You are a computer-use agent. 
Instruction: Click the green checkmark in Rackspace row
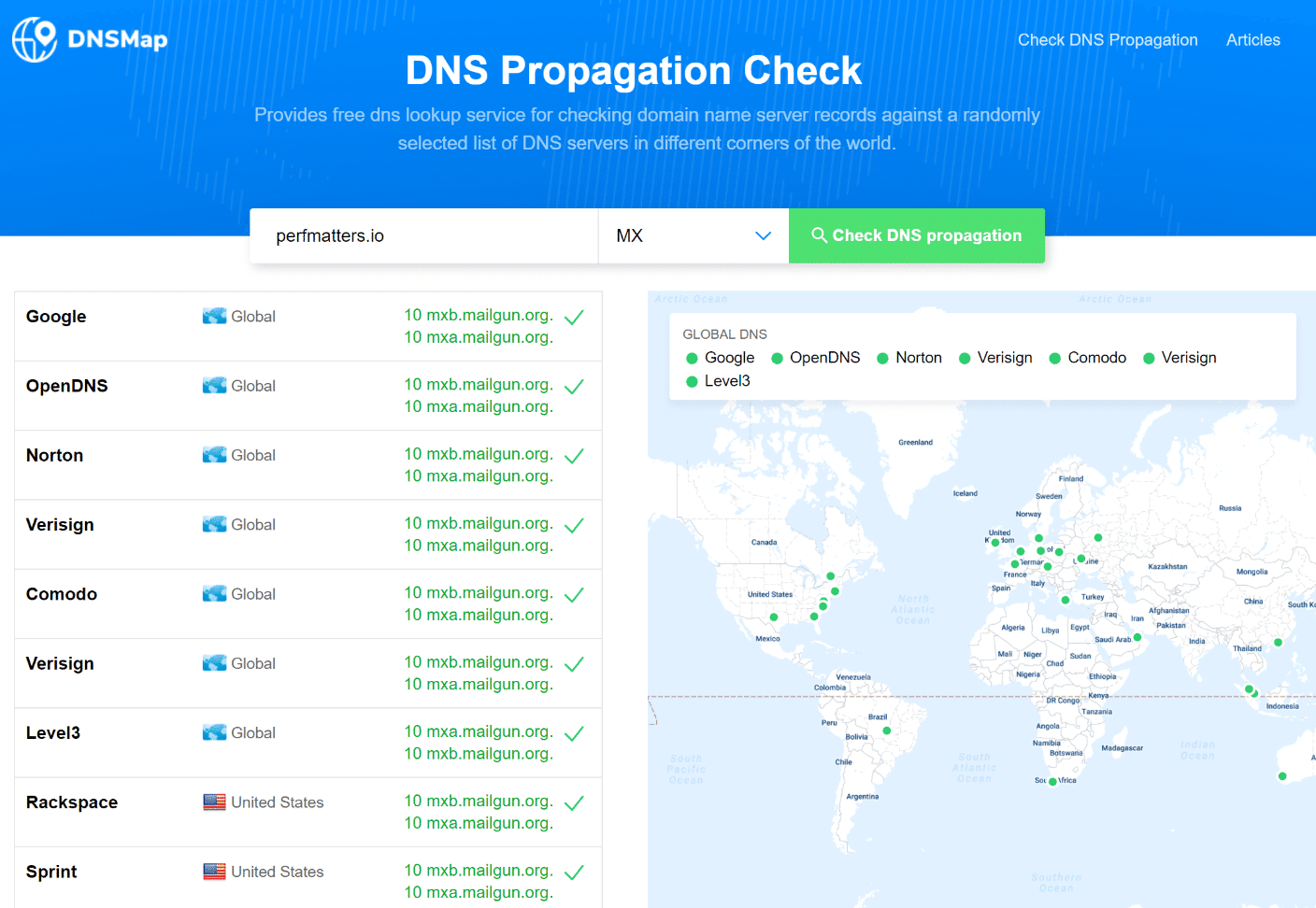coord(575,802)
